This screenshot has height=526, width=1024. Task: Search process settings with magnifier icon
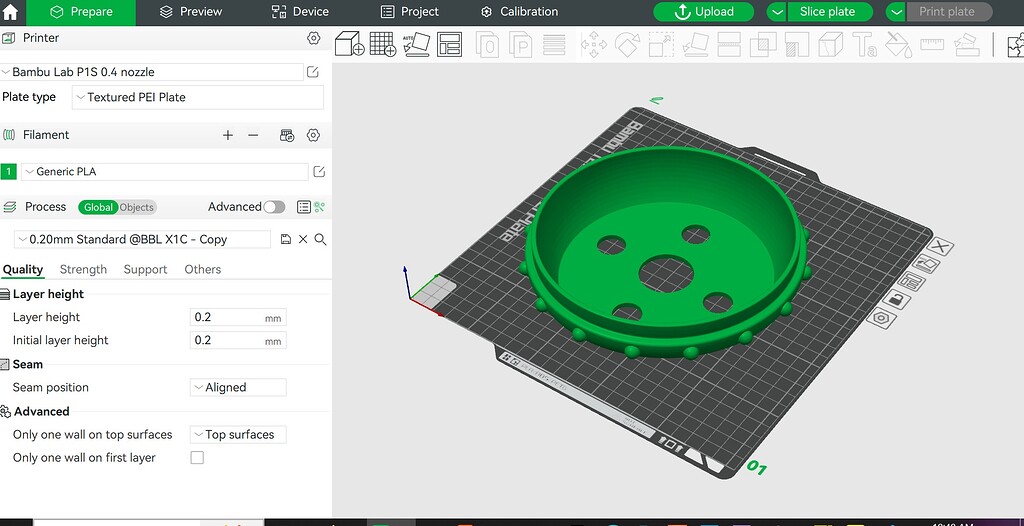(321, 239)
